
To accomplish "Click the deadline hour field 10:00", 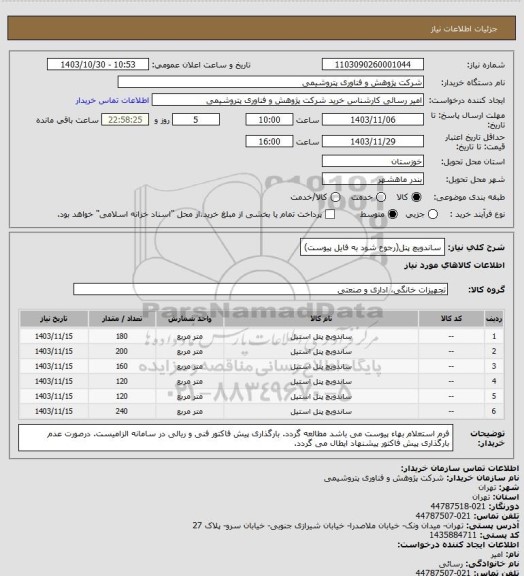I will click(x=269, y=120).
